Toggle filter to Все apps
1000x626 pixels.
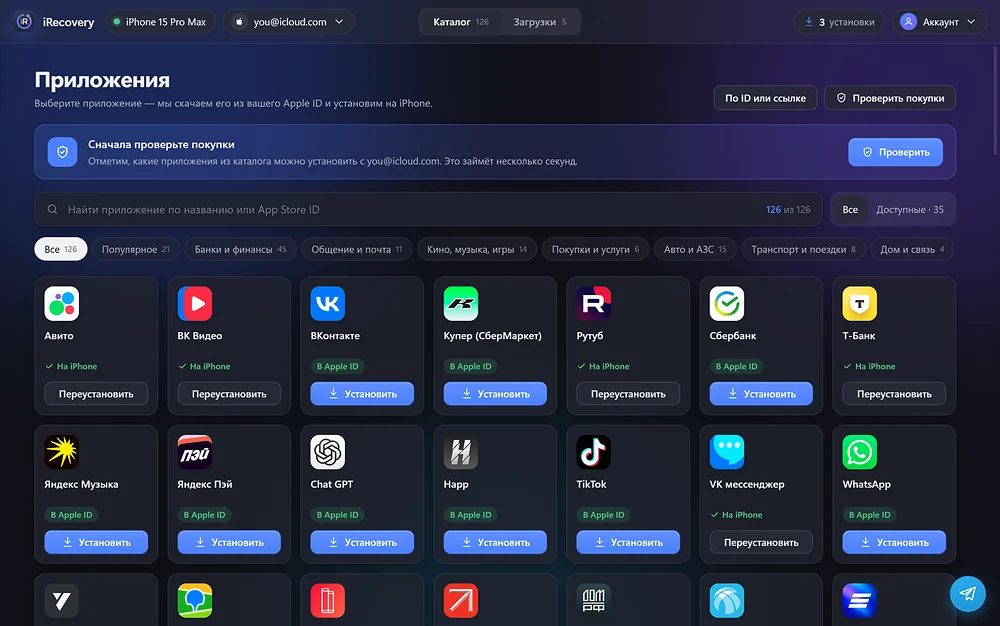(850, 209)
